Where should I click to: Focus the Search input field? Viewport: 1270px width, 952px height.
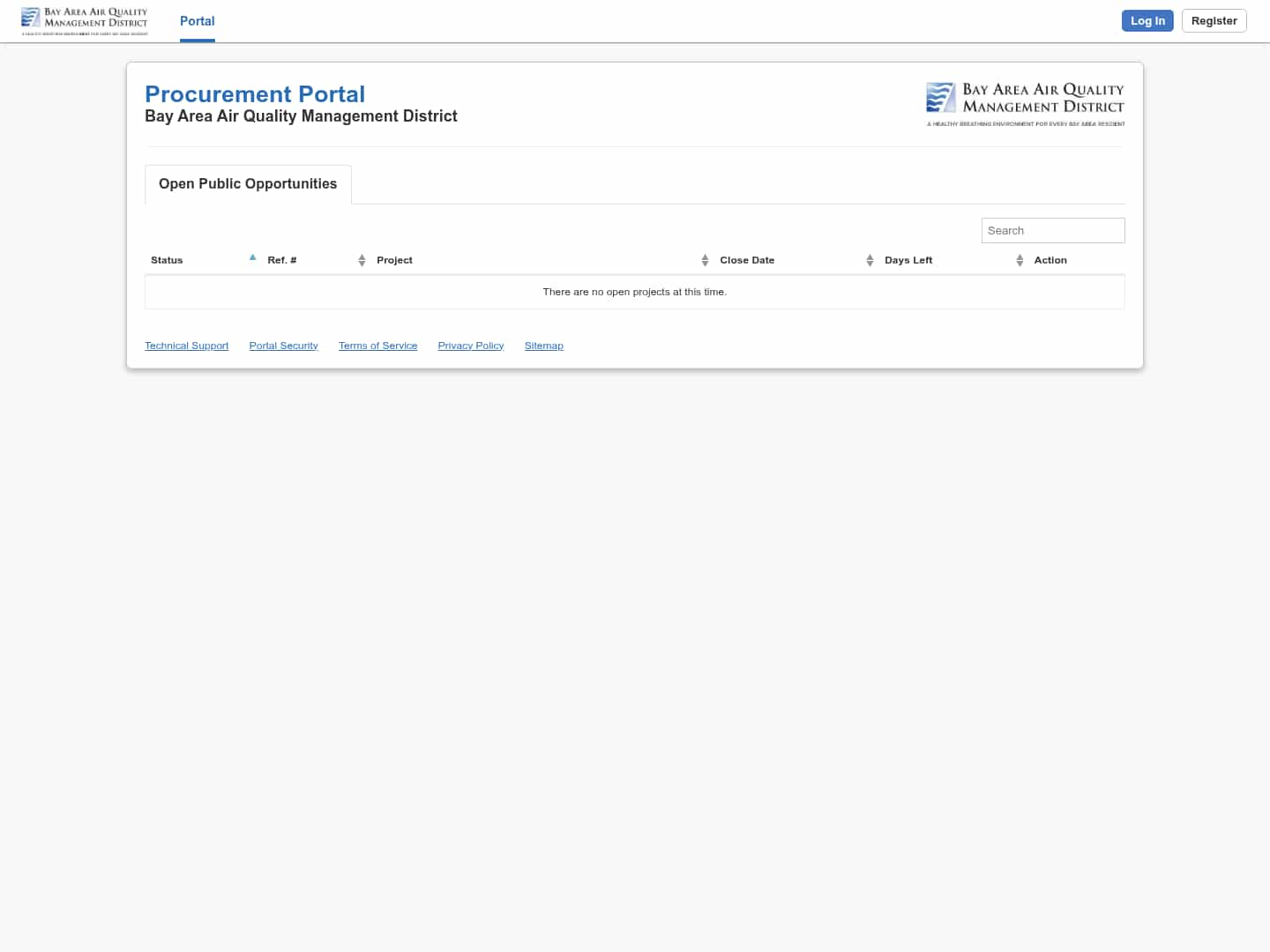click(1053, 231)
